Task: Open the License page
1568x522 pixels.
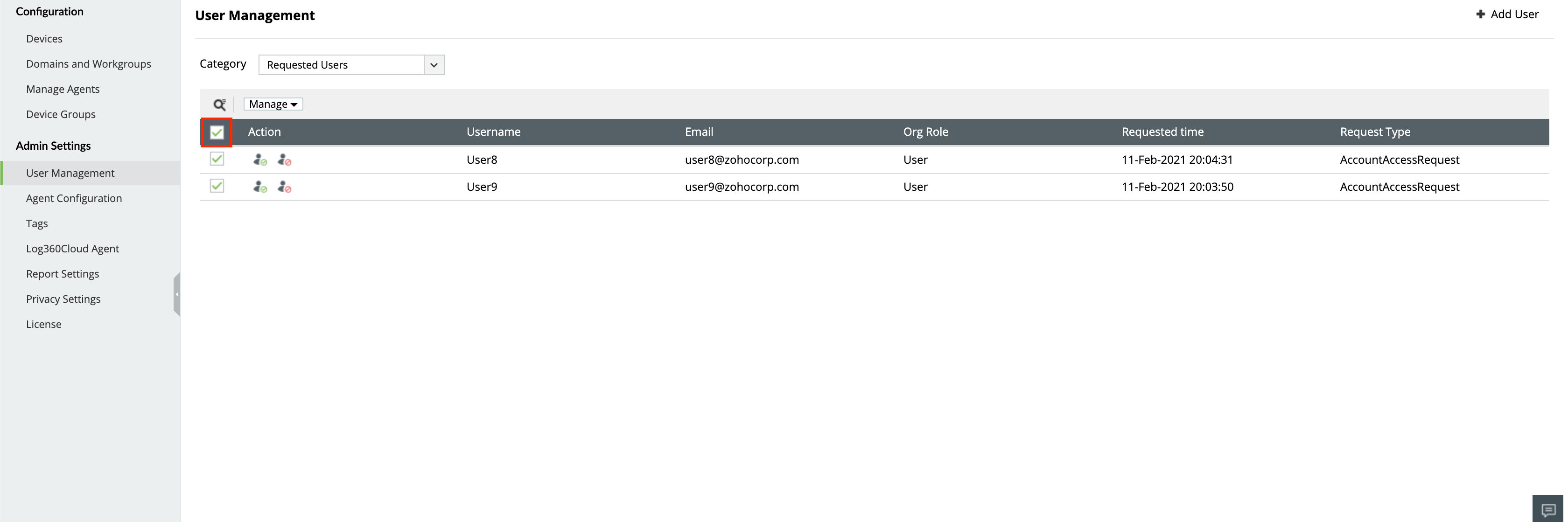Action: point(43,324)
